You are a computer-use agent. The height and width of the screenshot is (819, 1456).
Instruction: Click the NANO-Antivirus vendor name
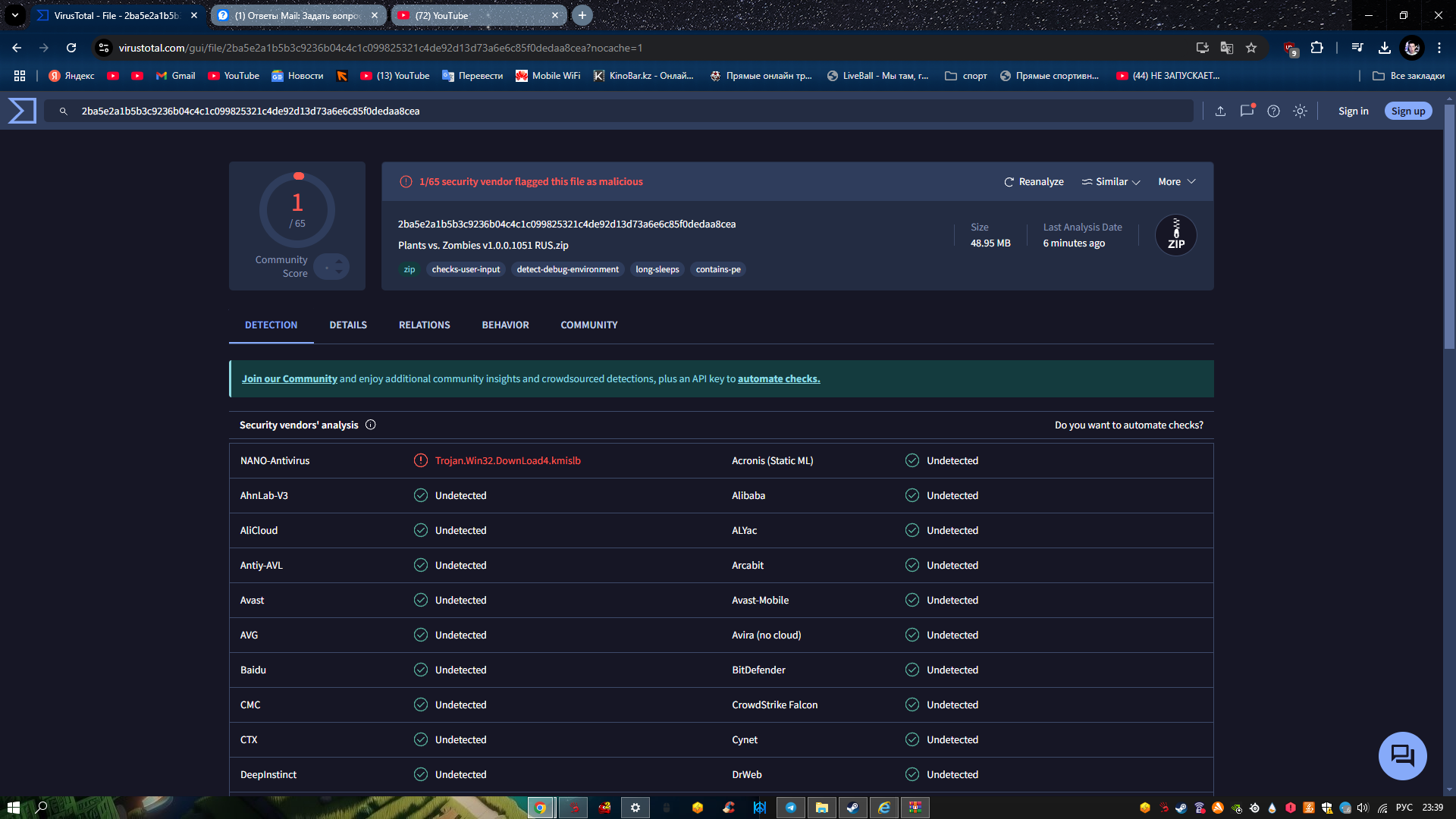(x=275, y=460)
